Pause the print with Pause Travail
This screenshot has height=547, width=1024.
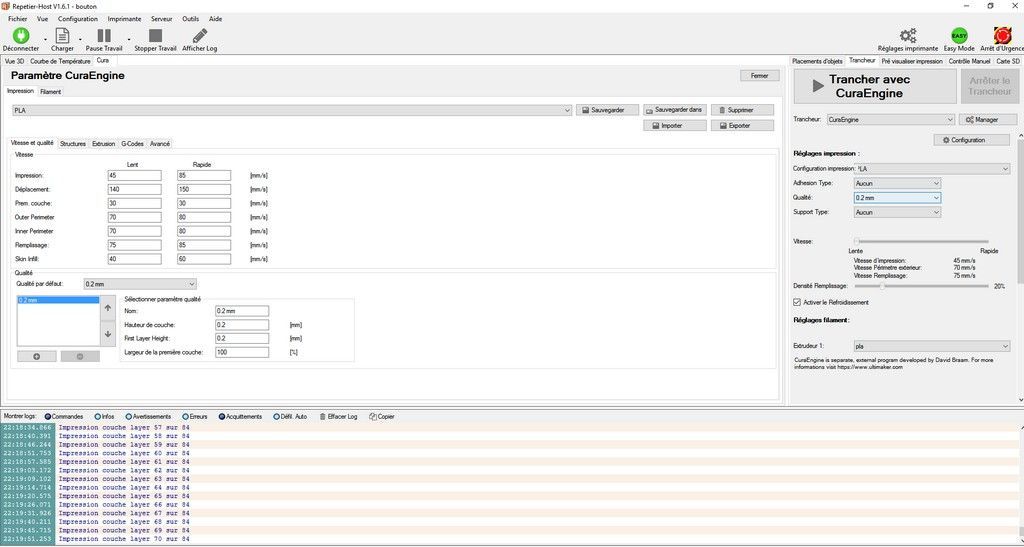point(104,35)
